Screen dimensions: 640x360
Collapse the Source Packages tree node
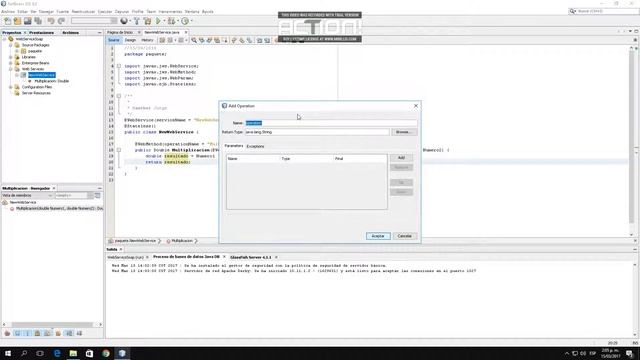[x=11, y=45]
